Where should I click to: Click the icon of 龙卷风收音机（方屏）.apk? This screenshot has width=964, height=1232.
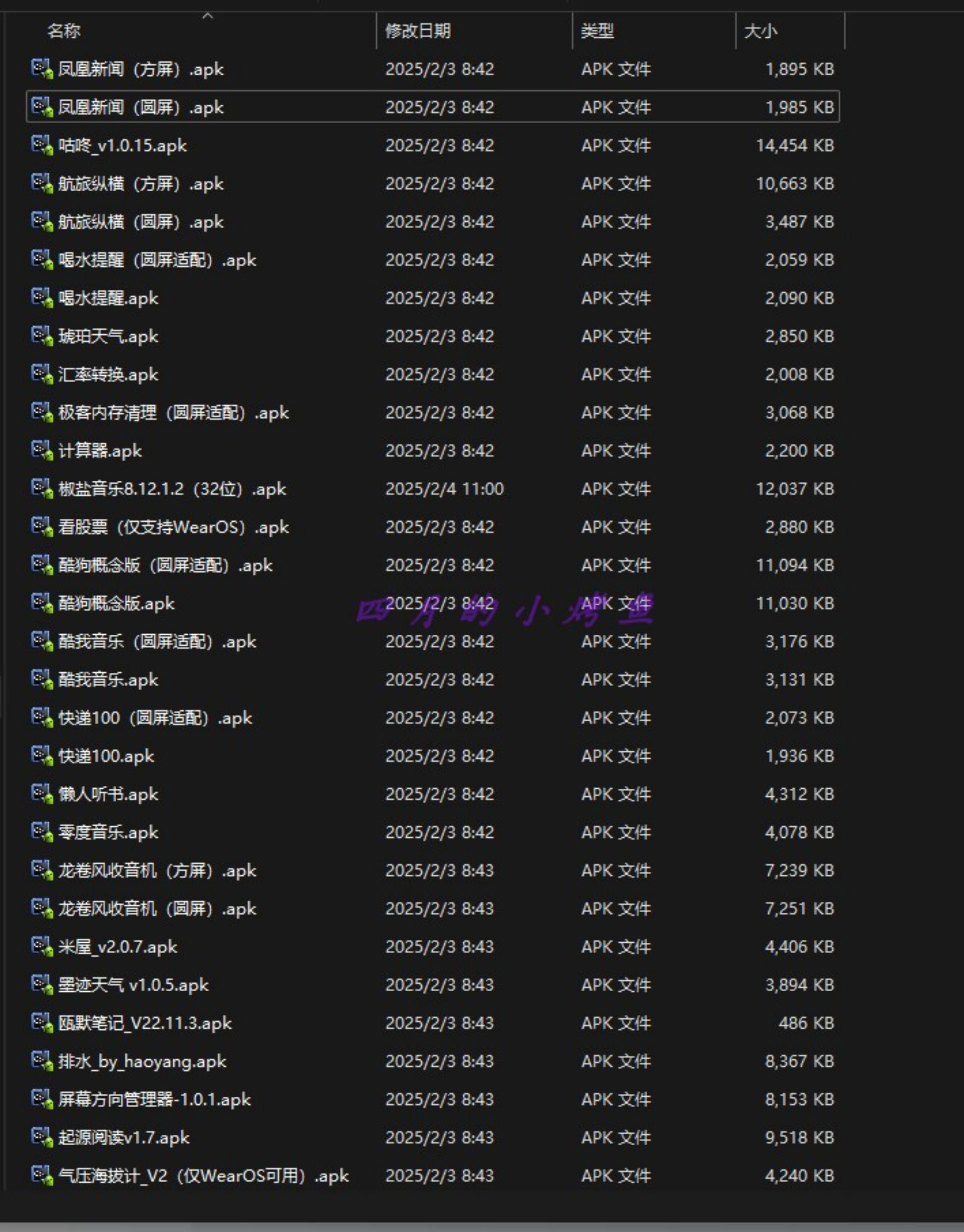point(42,870)
